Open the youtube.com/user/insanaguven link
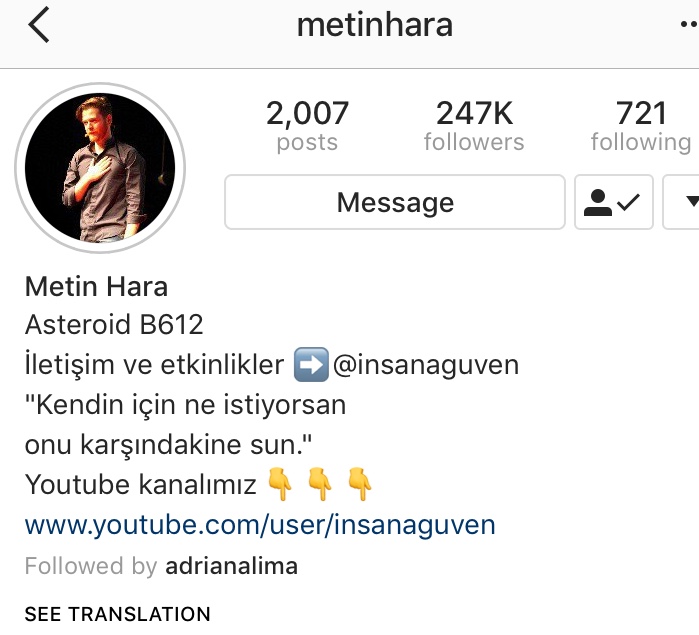 pyautogui.click(x=260, y=525)
